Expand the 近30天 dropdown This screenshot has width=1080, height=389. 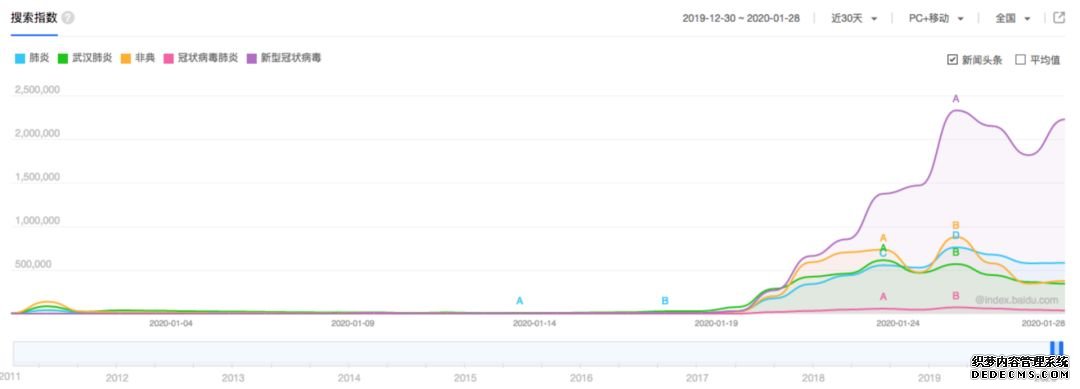tap(854, 19)
